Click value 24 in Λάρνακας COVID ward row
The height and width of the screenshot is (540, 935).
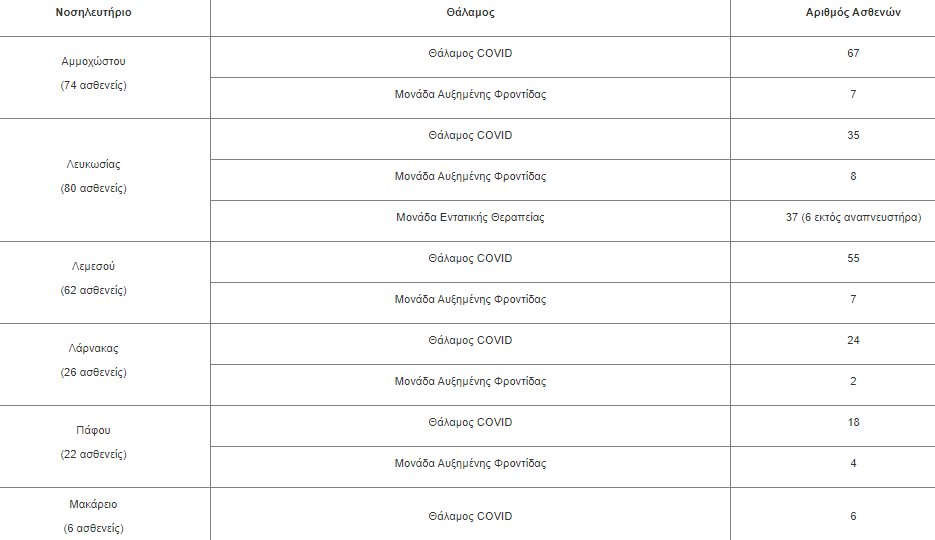click(x=853, y=340)
